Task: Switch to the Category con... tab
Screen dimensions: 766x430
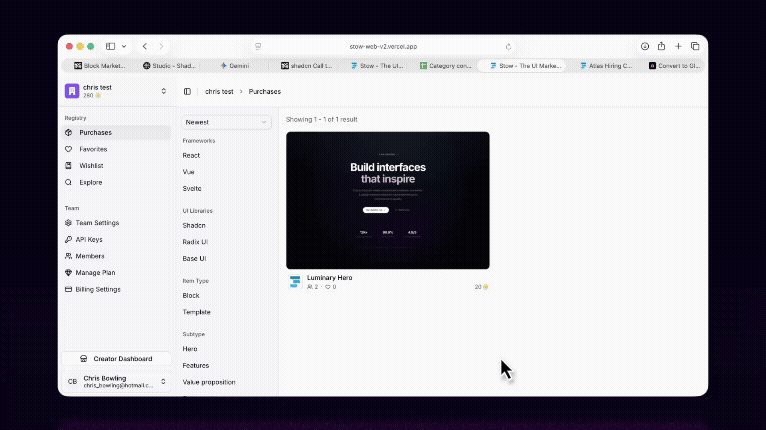Action: pyautogui.click(x=446, y=65)
